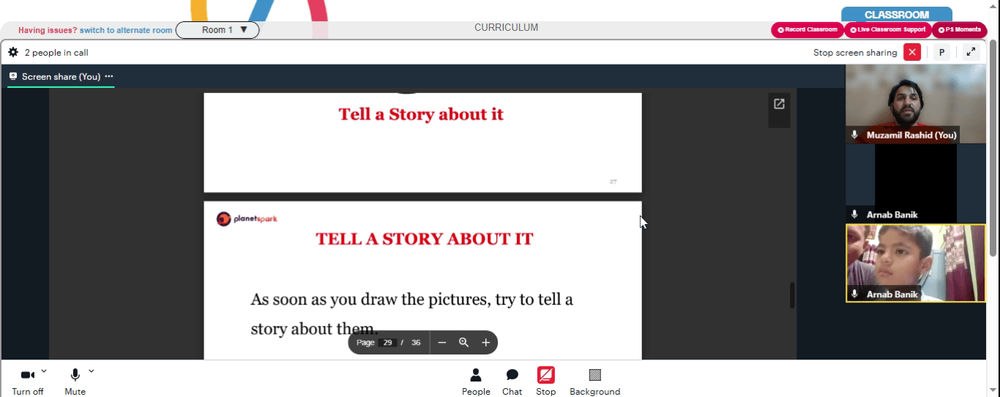This screenshot has height=397, width=1000.
Task: Click the slide heading 'TELL A STORY ABOUT IT'
Action: tap(424, 239)
